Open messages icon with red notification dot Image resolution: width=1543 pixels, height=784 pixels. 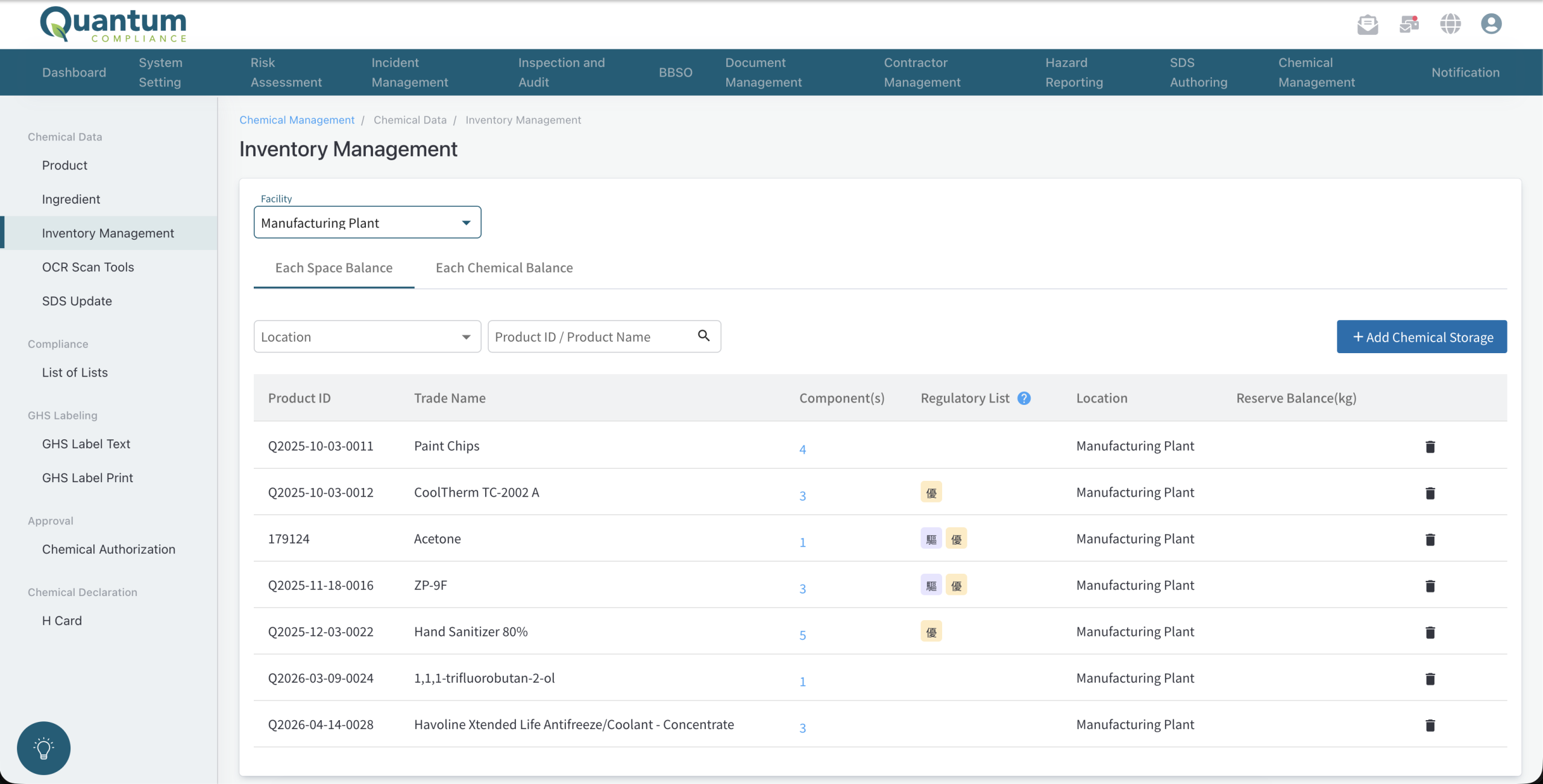pyautogui.click(x=1409, y=24)
